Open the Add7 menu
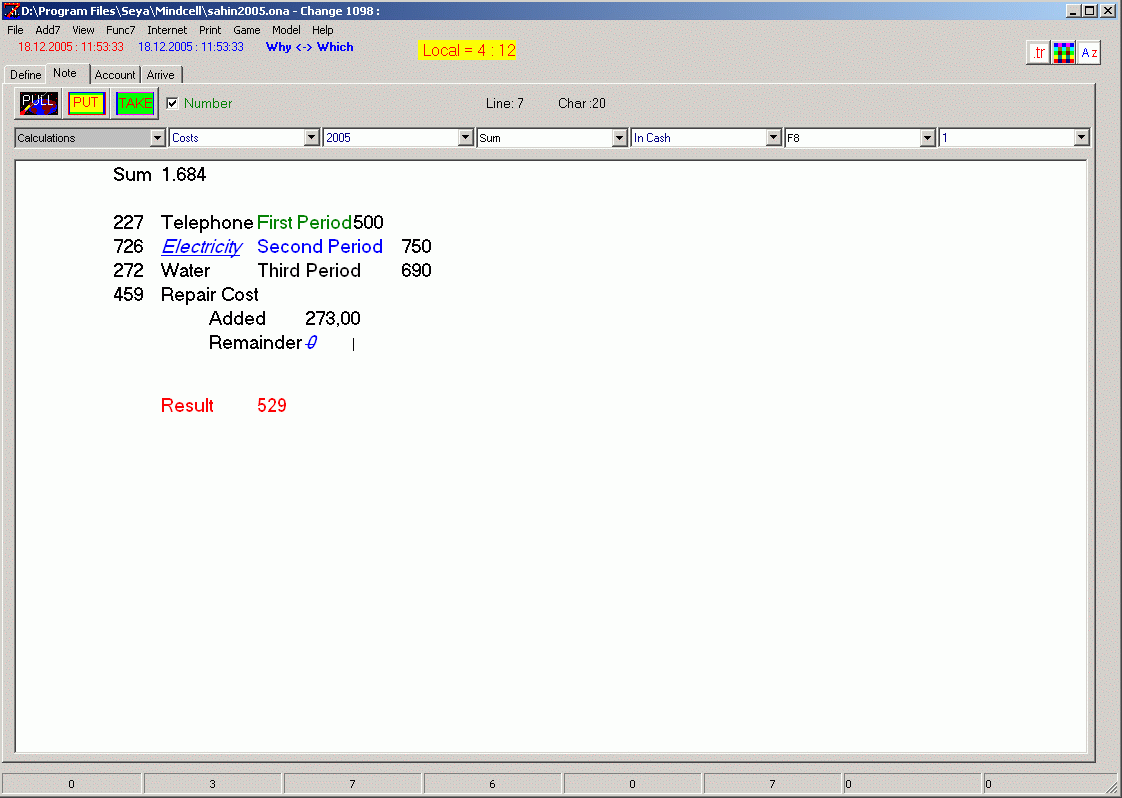Image resolution: width=1122 pixels, height=798 pixels. pos(47,30)
